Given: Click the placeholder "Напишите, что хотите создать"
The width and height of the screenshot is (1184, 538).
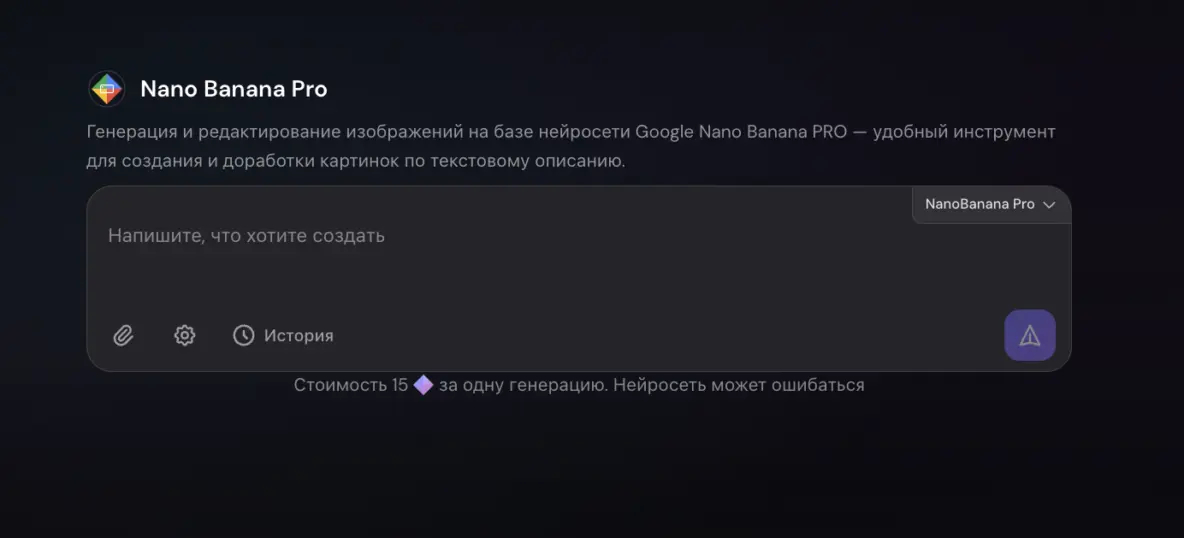Looking at the screenshot, I should (246, 236).
